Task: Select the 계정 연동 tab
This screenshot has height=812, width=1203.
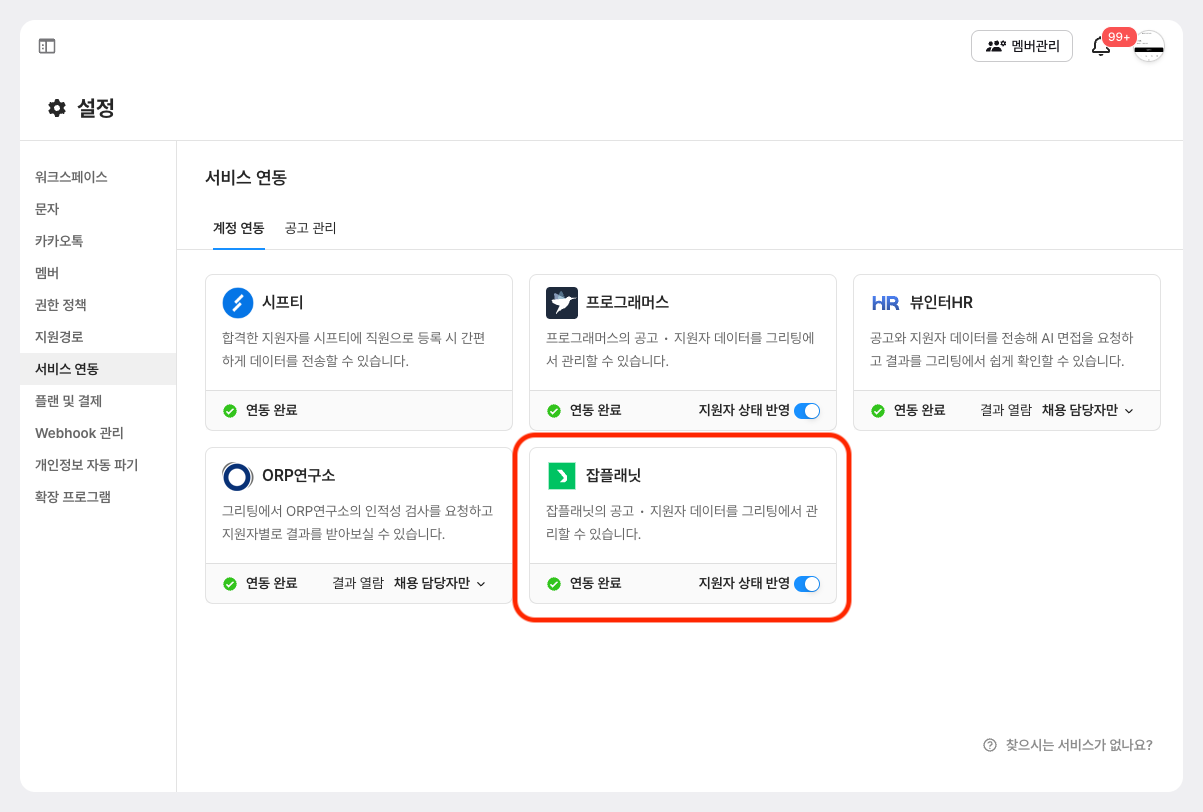Action: (x=238, y=228)
